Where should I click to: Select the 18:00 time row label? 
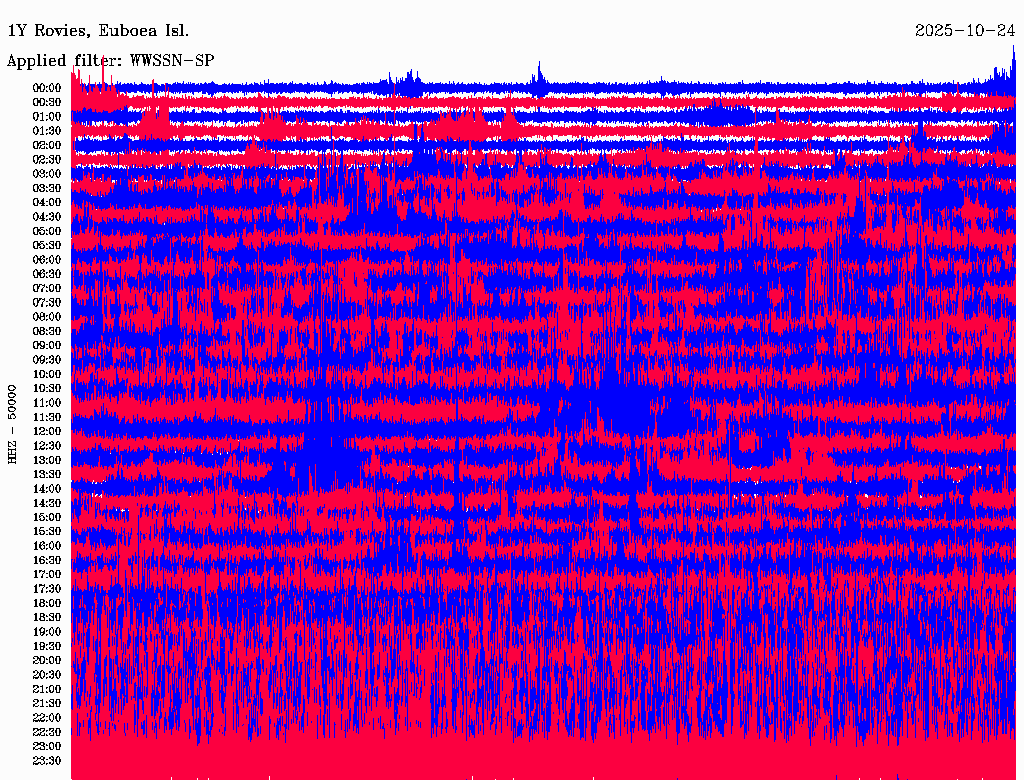tap(47, 604)
